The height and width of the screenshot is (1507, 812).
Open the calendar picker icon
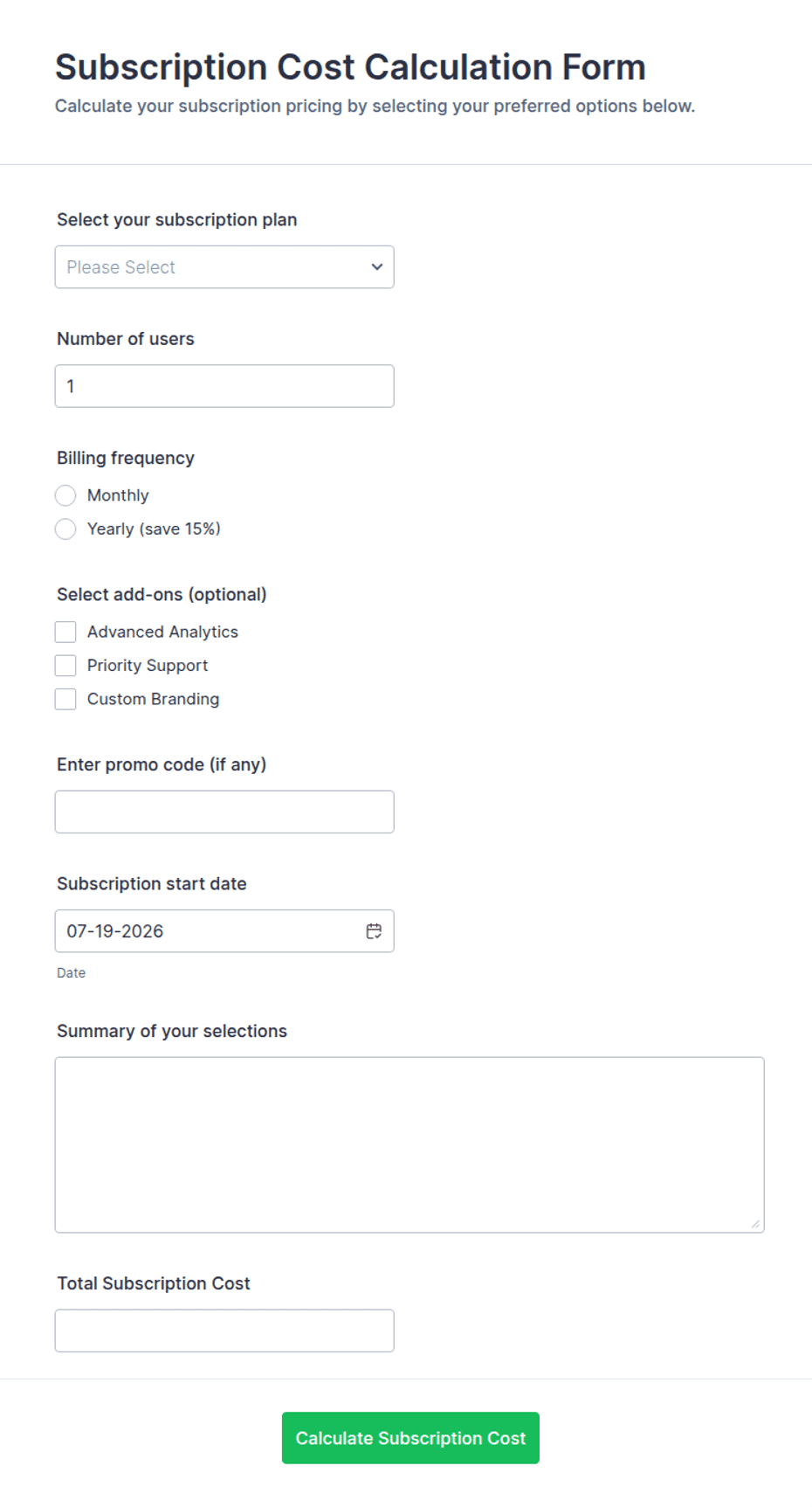[374, 931]
